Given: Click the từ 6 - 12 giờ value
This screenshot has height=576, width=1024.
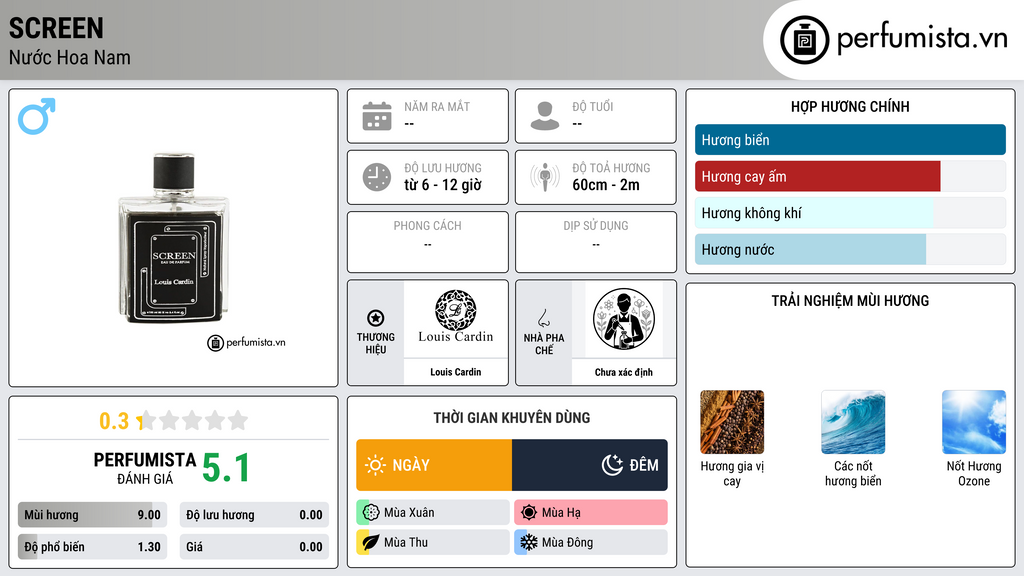Looking at the screenshot, I should pyautogui.click(x=443, y=185).
